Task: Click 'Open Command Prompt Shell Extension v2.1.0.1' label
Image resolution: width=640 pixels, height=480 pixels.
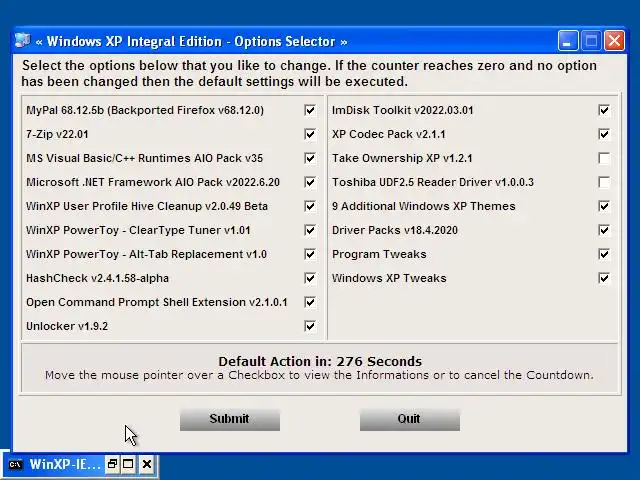Action: point(157,302)
